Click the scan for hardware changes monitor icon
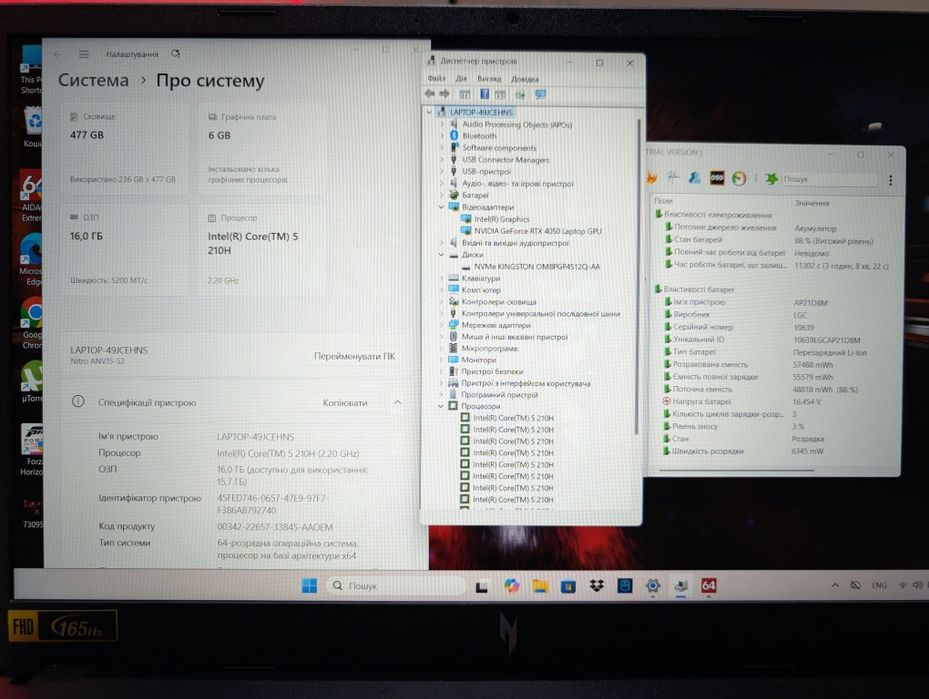Screen dimensions: 929x699 [540, 94]
